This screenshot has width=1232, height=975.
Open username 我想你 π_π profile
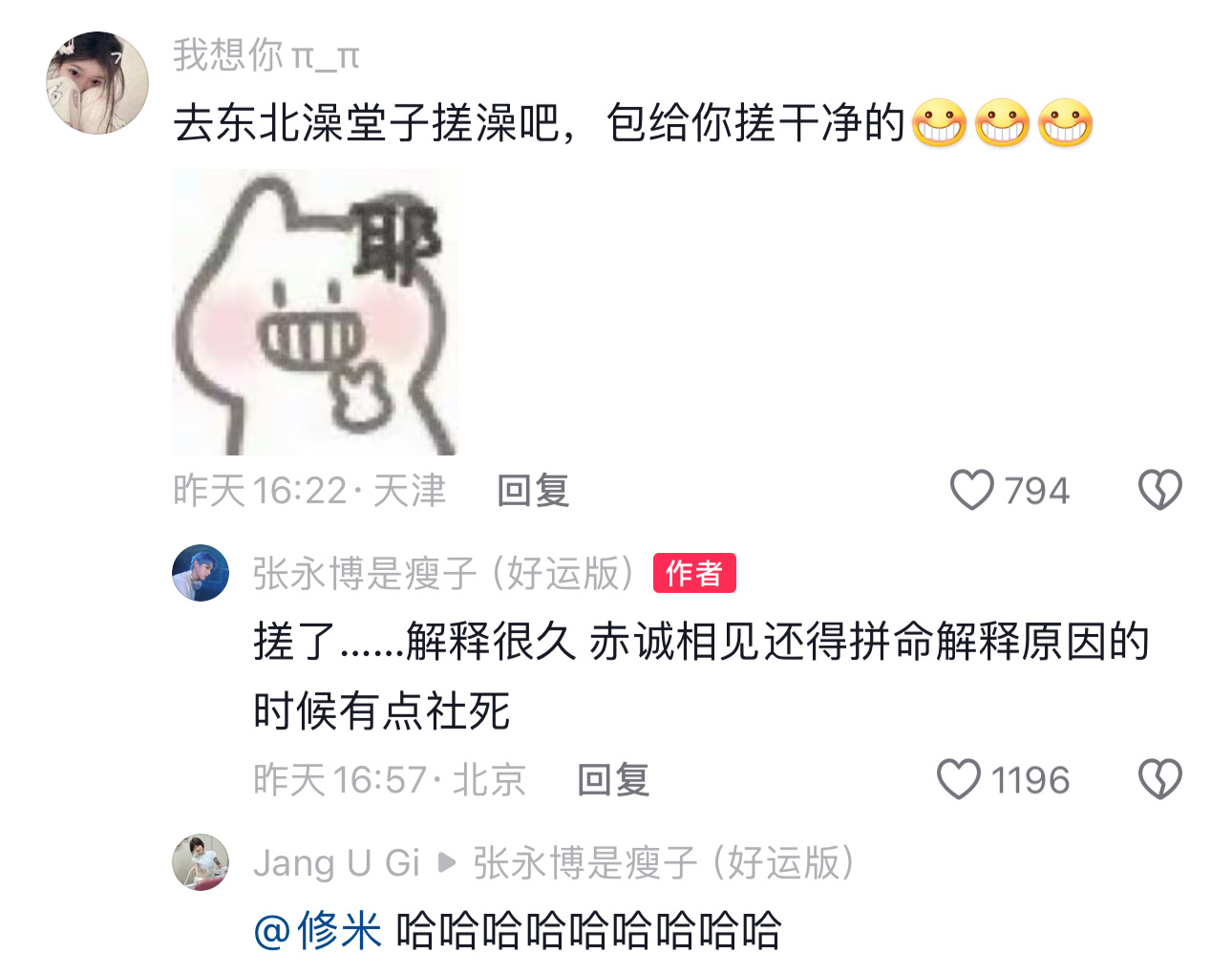pos(266,55)
